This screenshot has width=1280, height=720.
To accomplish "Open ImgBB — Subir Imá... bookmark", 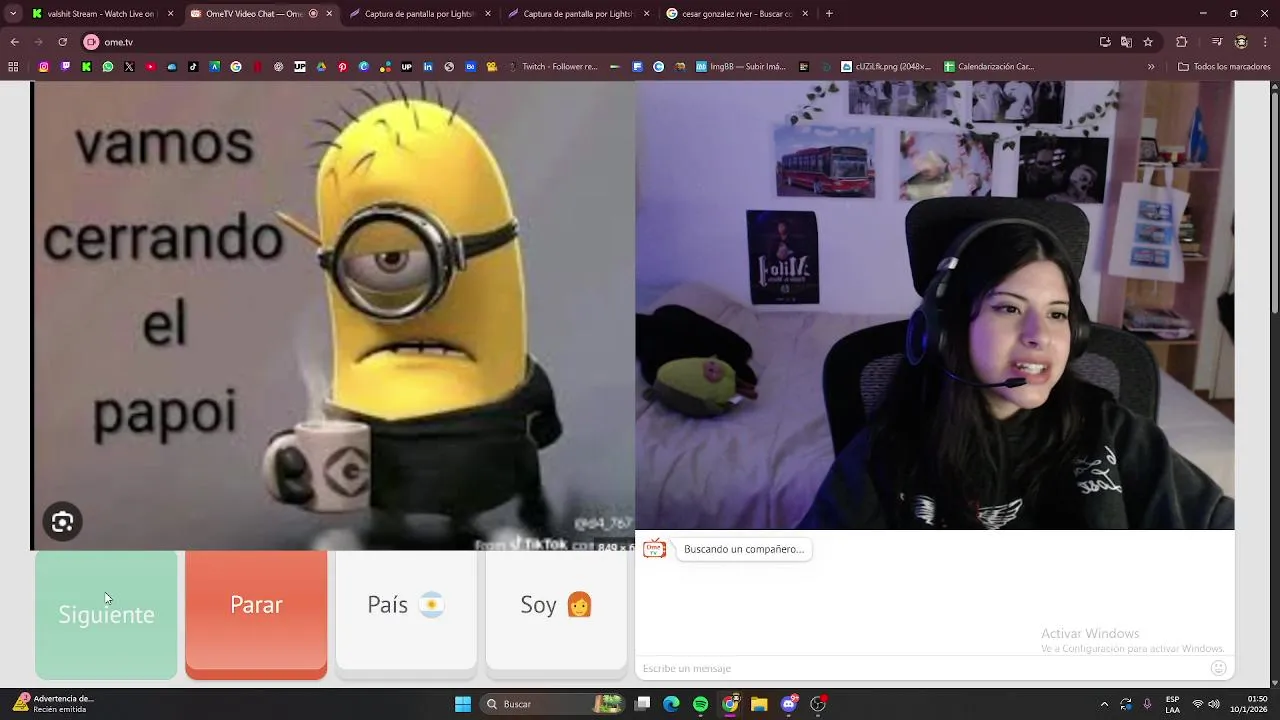I will [x=741, y=67].
